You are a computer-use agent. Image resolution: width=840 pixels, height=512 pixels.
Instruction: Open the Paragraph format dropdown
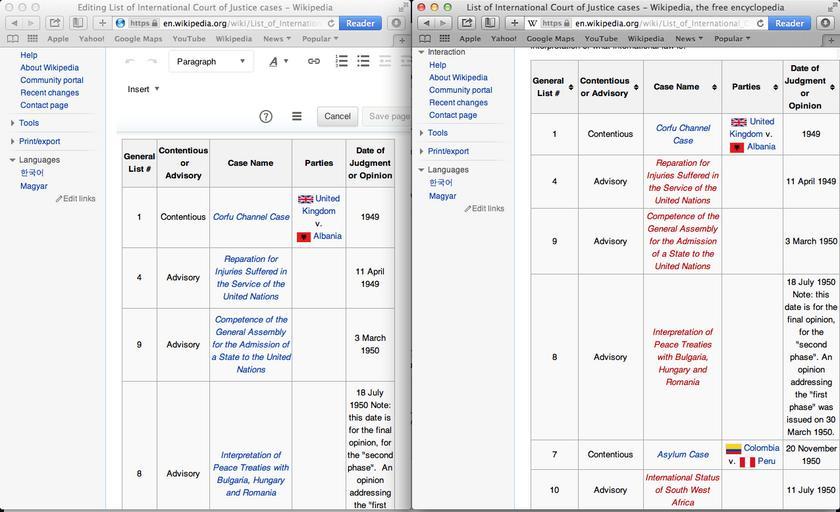pyautogui.click(x=210, y=61)
